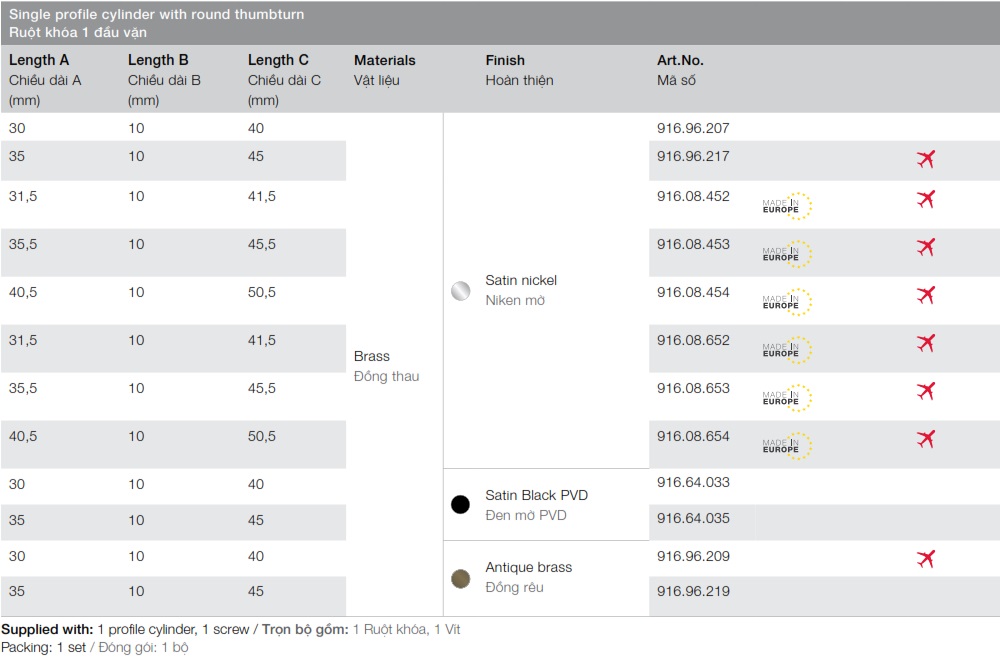The height and width of the screenshot is (660, 1000).
Task: Click article number 916.96.207
Action: [x=693, y=128]
